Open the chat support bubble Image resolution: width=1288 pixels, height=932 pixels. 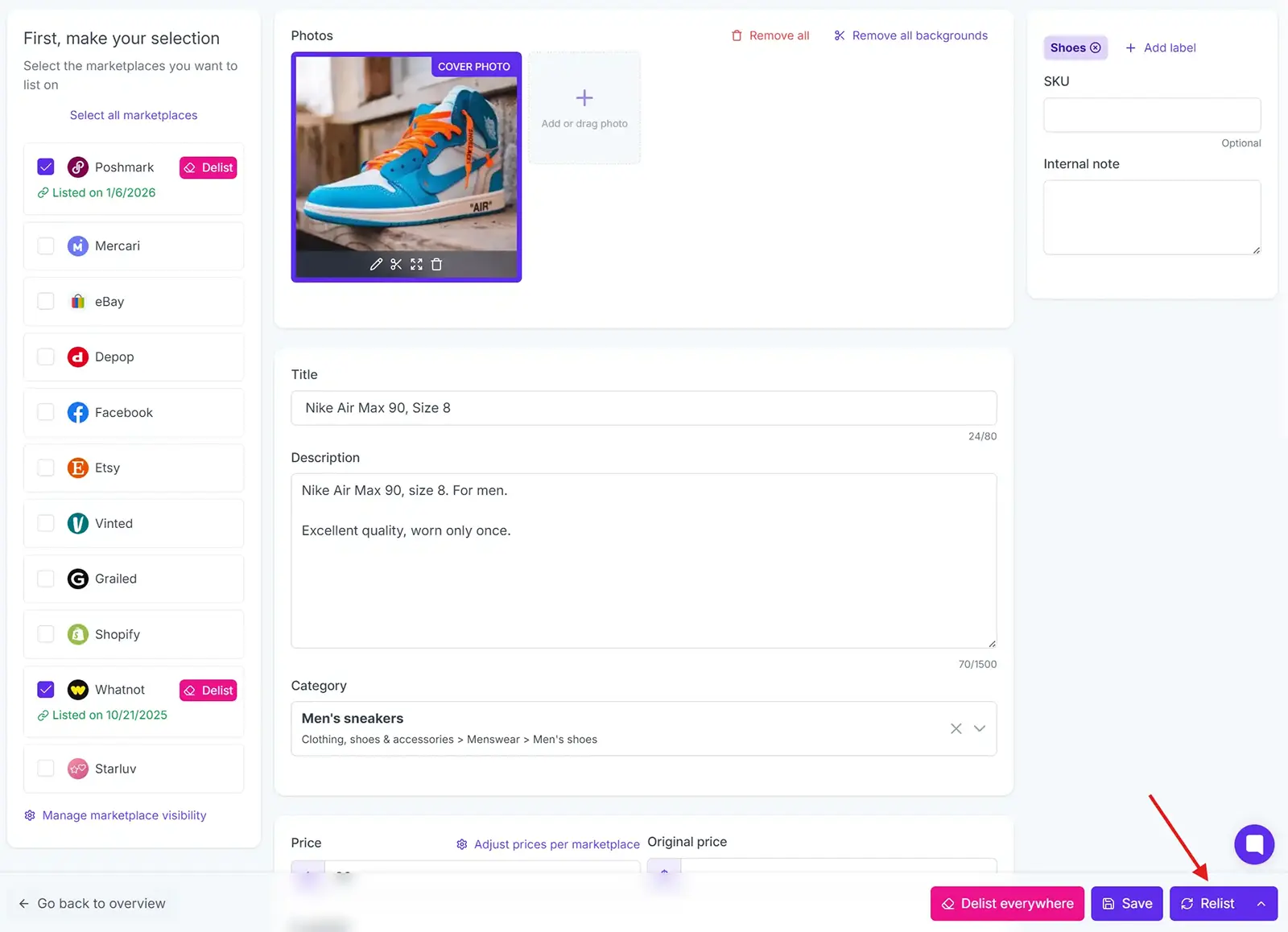tap(1253, 844)
